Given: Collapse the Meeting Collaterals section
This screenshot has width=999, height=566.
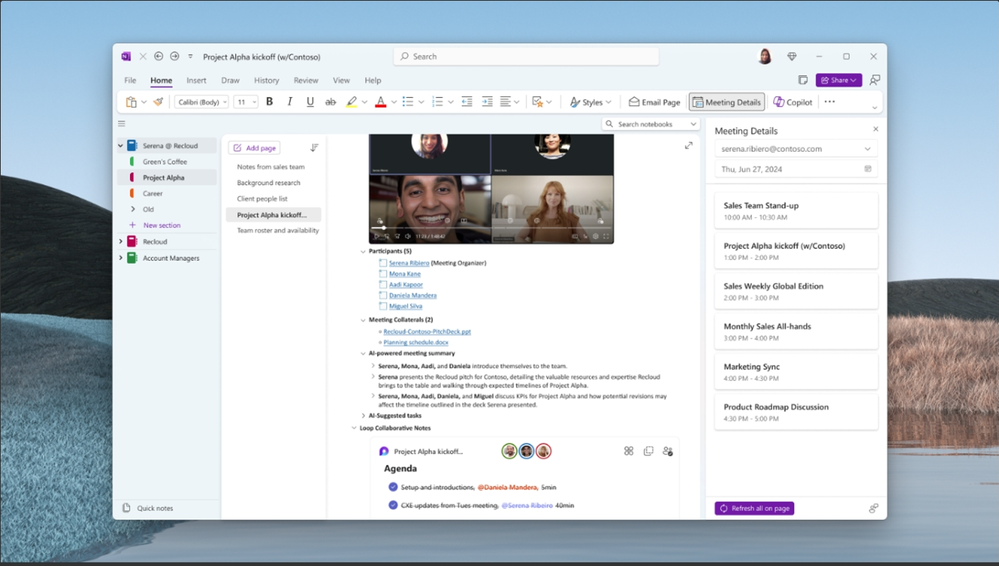Looking at the screenshot, I should 363,320.
